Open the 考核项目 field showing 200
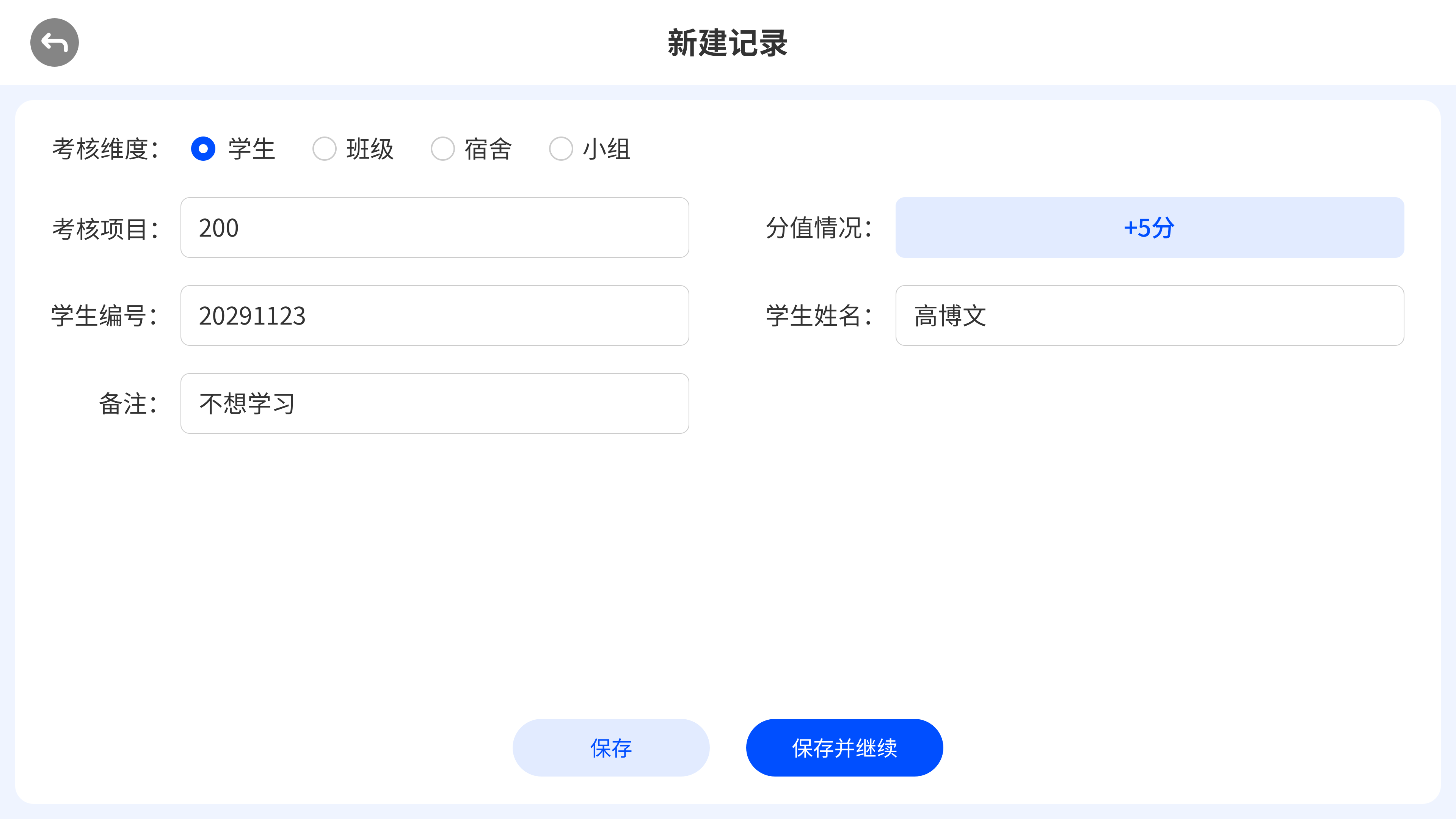 (x=434, y=228)
